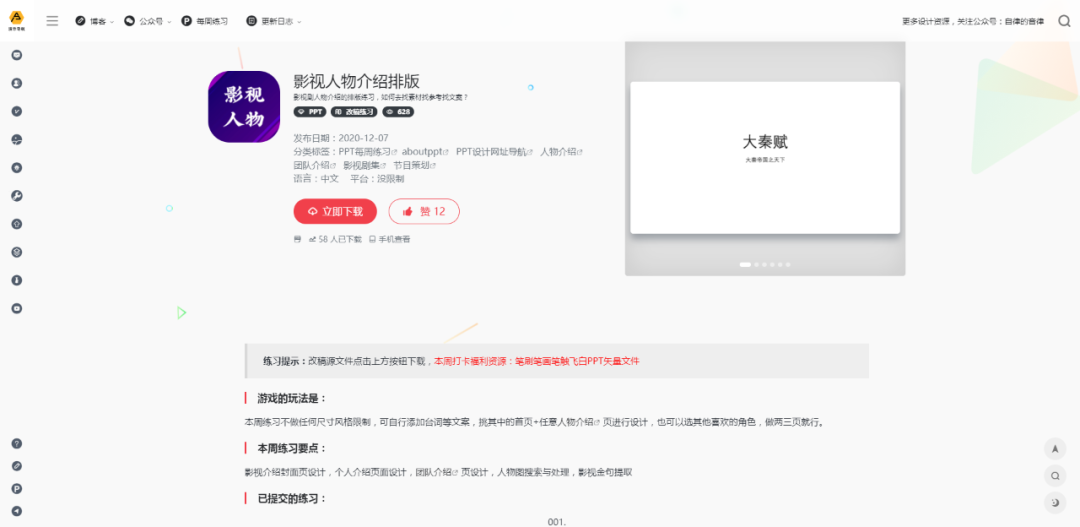1080x527 pixels.
Task: Click the 更多设计资源 header notice text
Action: [x=973, y=21]
